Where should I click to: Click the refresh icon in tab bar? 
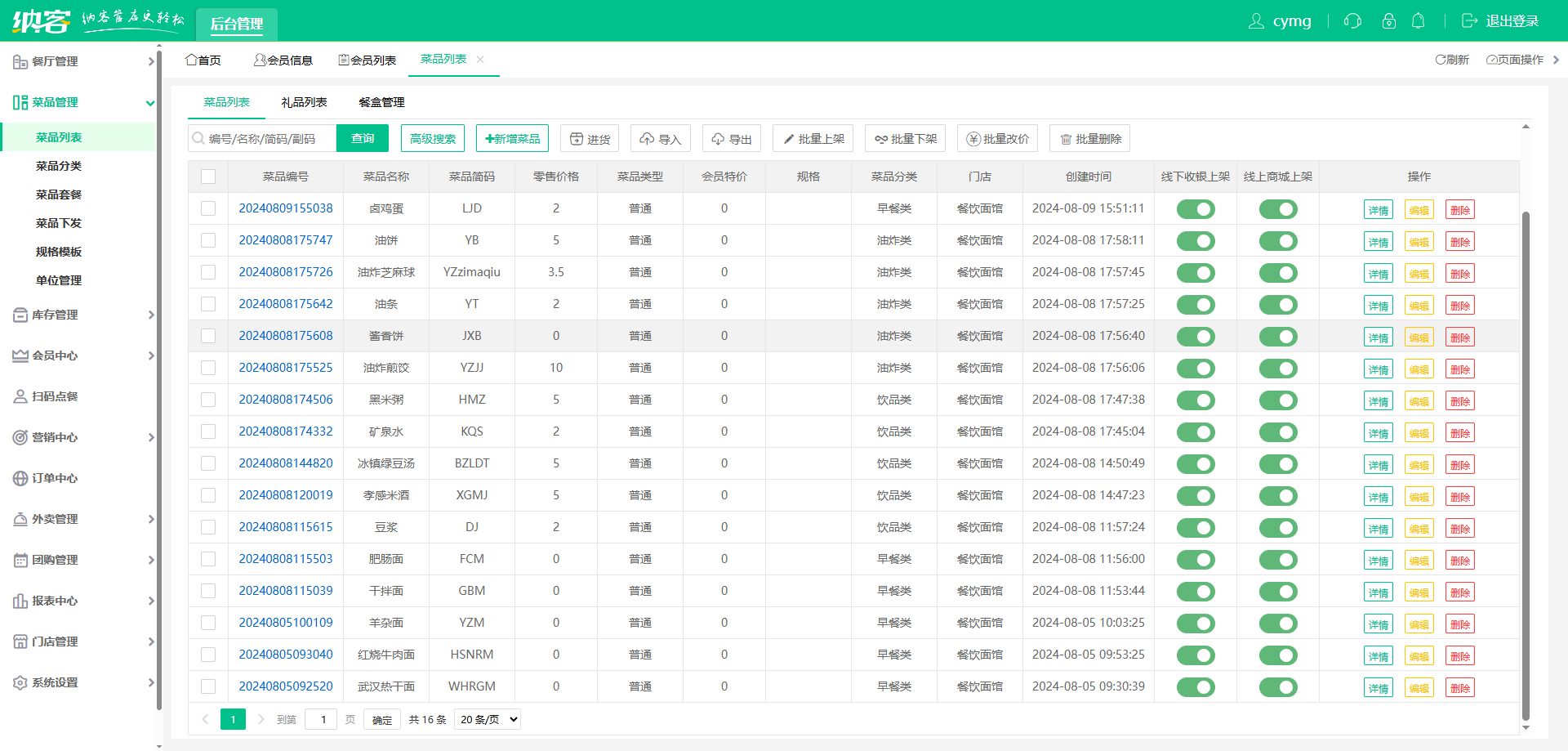[x=1441, y=60]
